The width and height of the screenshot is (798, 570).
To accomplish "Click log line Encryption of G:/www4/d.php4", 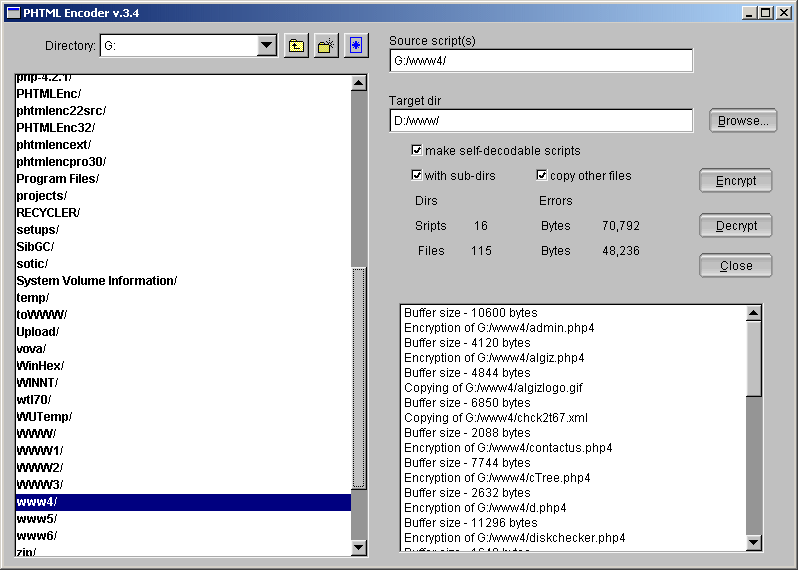I will pyautogui.click(x=485, y=508).
